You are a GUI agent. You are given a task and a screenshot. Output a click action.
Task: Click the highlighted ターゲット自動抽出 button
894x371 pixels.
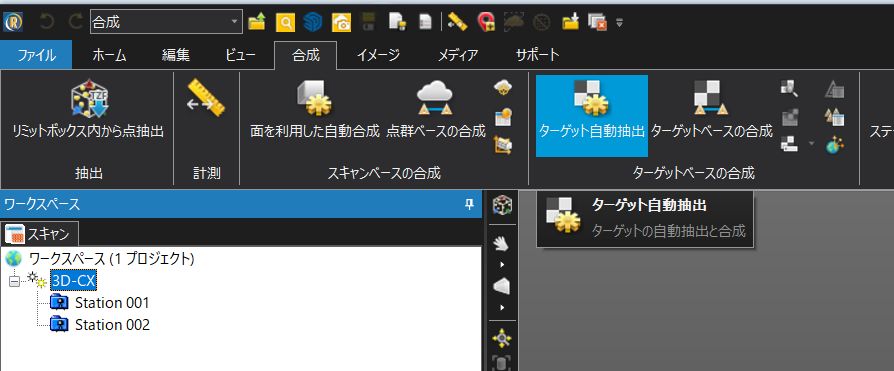(592, 116)
